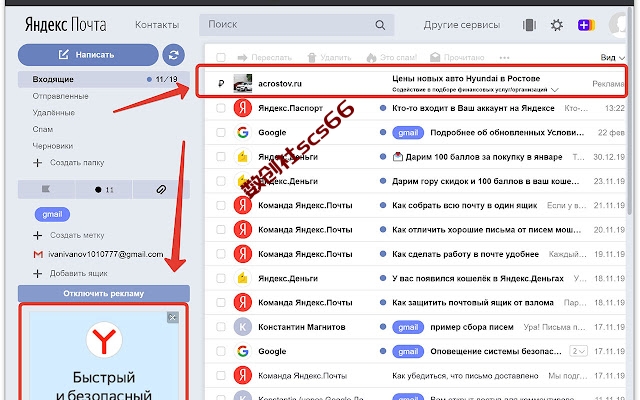The image size is (640, 400).
Task: Open the themes icon next to settings gear
Action: (529, 25)
